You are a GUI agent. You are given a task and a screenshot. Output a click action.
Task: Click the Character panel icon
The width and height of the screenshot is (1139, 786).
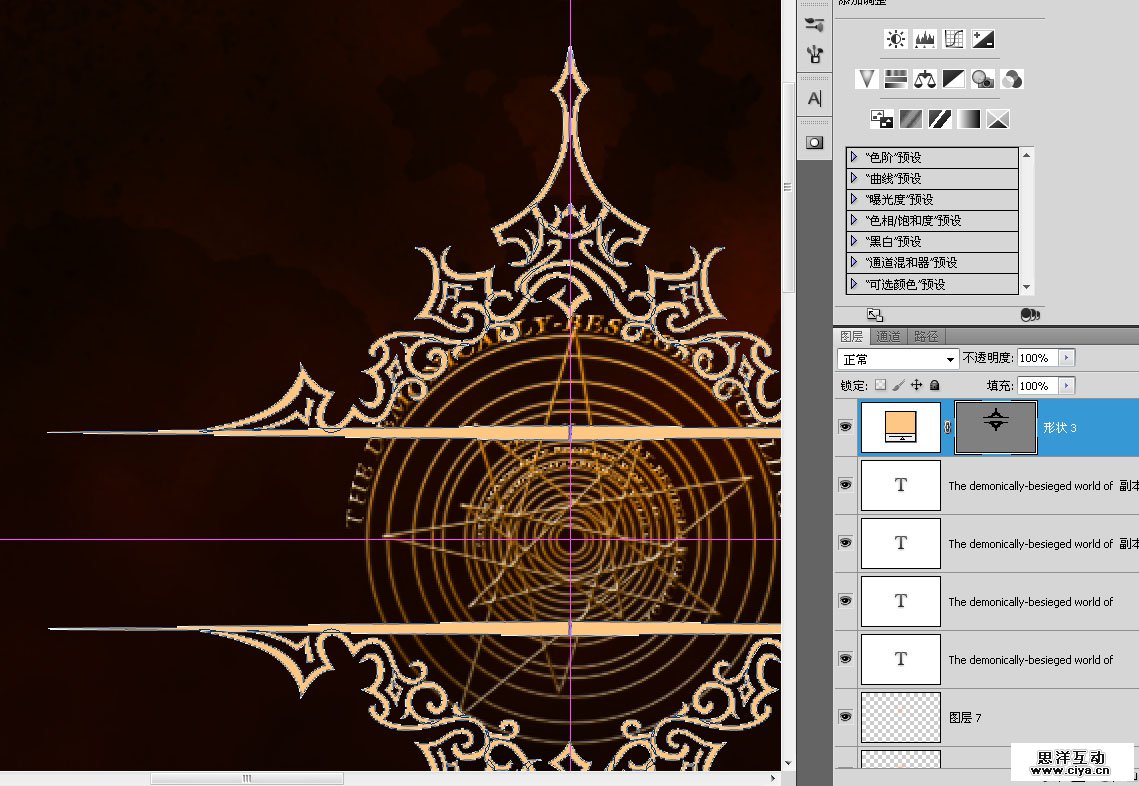815,98
